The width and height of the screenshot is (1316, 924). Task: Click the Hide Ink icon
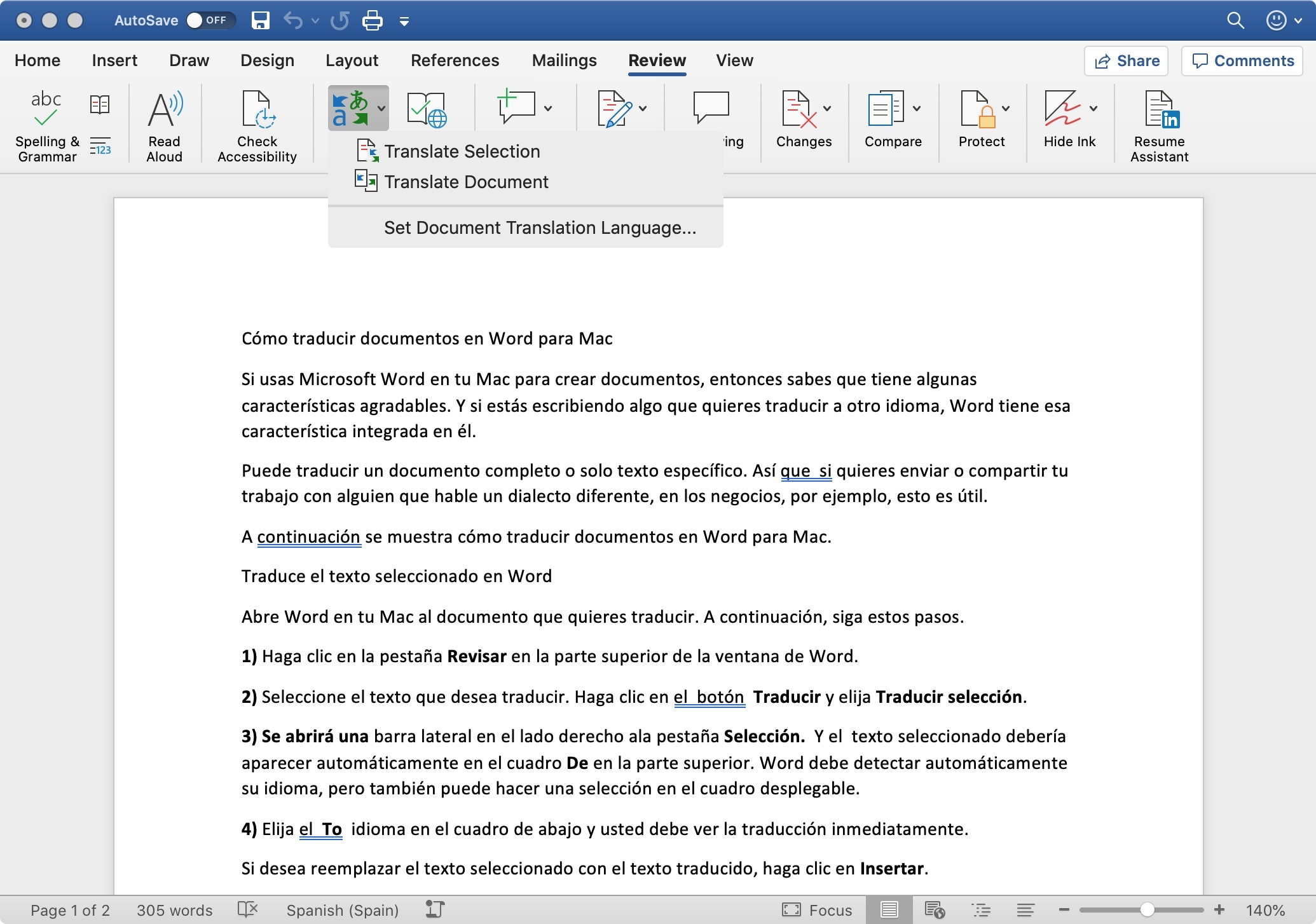pos(1063,109)
